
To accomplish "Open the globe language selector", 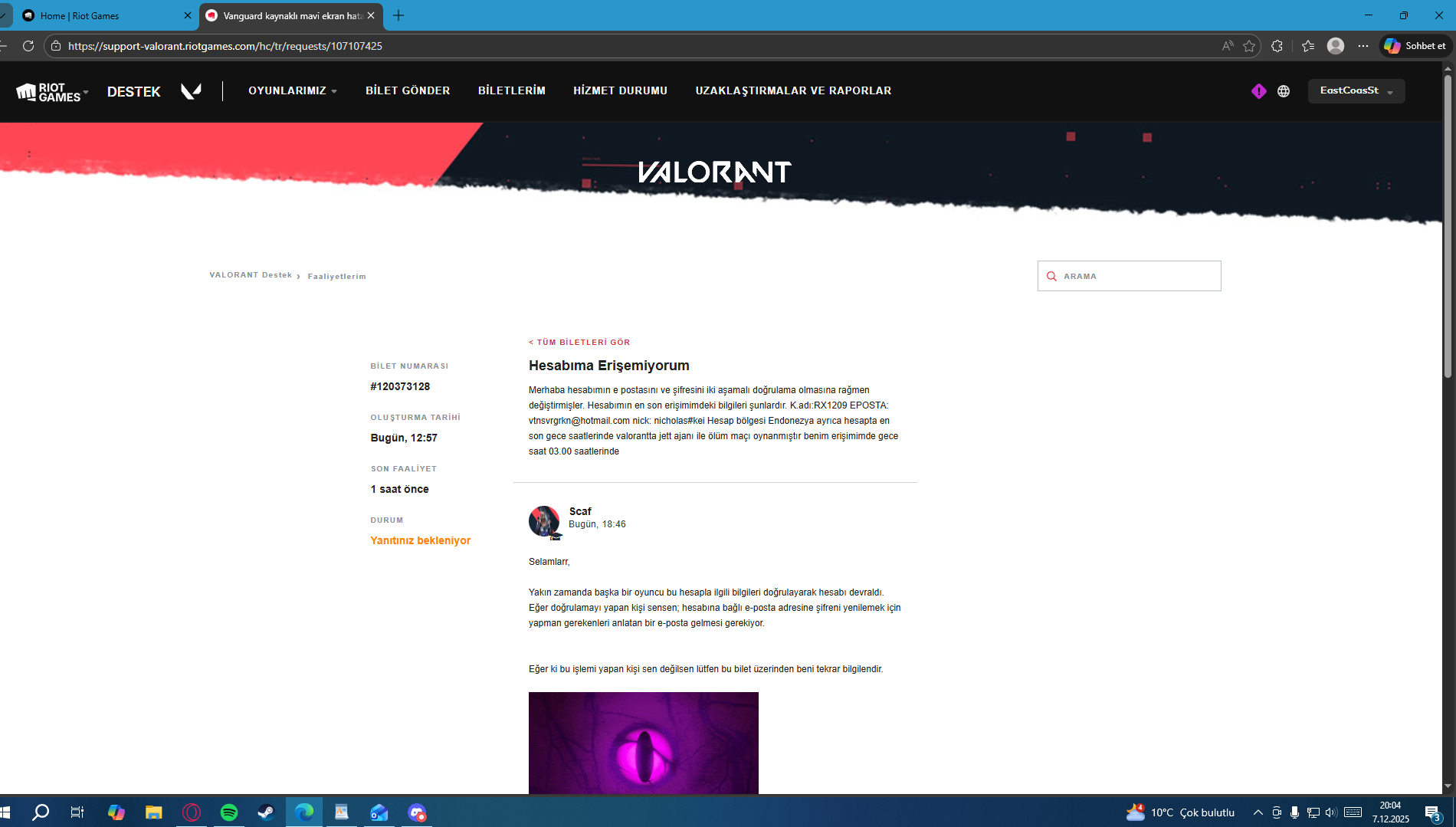I will (x=1284, y=91).
